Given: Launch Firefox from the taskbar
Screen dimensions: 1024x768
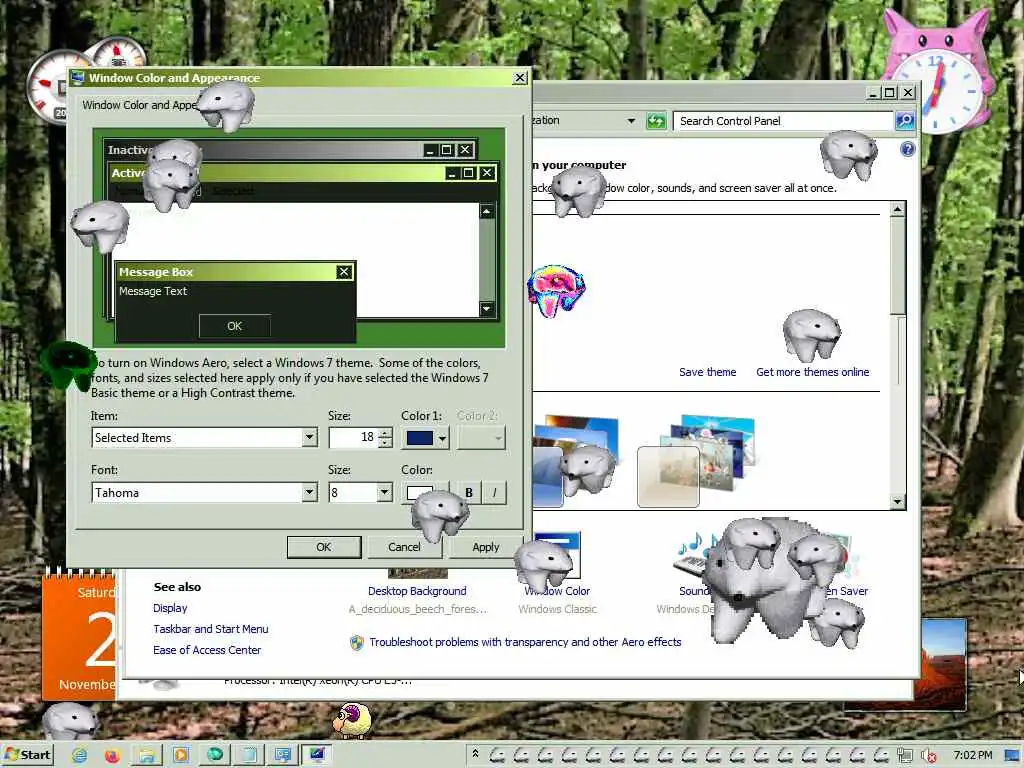Looking at the screenshot, I should pyautogui.click(x=113, y=755).
